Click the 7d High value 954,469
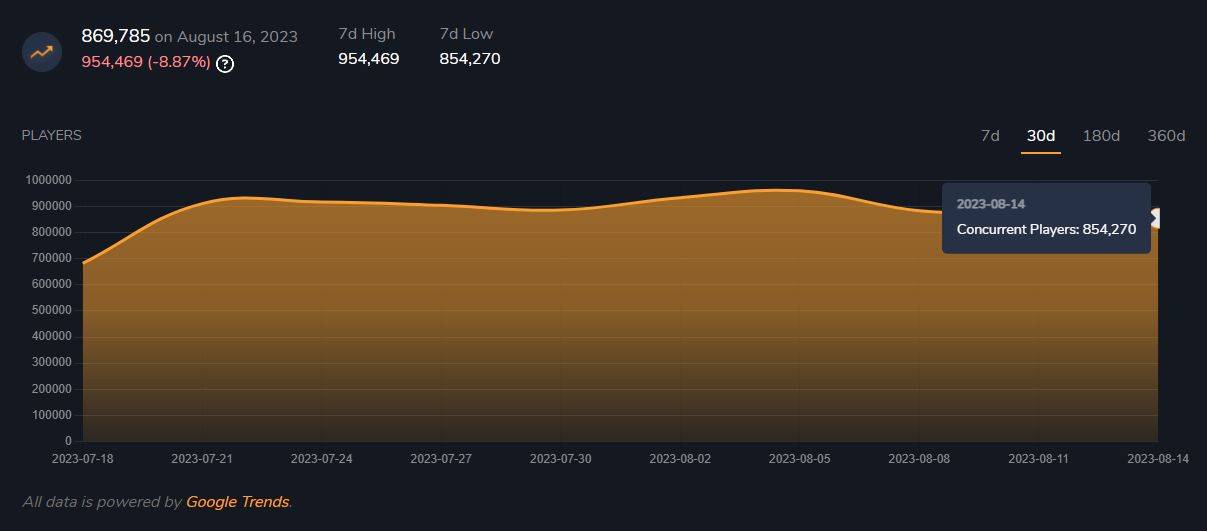The image size is (1207, 531). pos(369,59)
